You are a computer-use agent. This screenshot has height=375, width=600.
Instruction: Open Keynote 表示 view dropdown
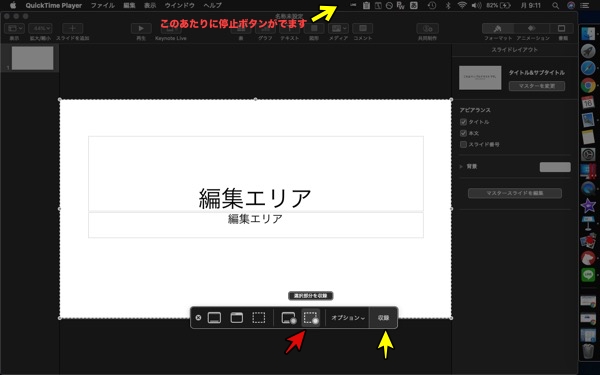(x=15, y=28)
